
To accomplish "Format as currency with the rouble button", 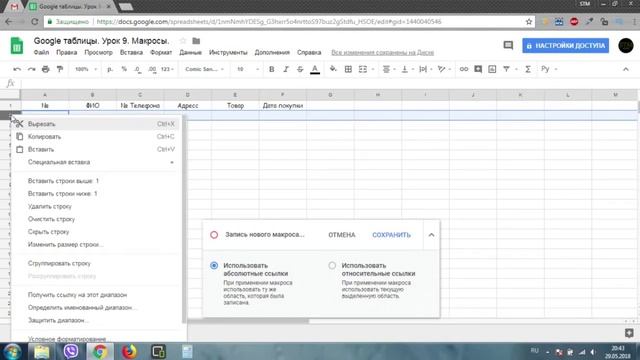I will click(110, 69).
